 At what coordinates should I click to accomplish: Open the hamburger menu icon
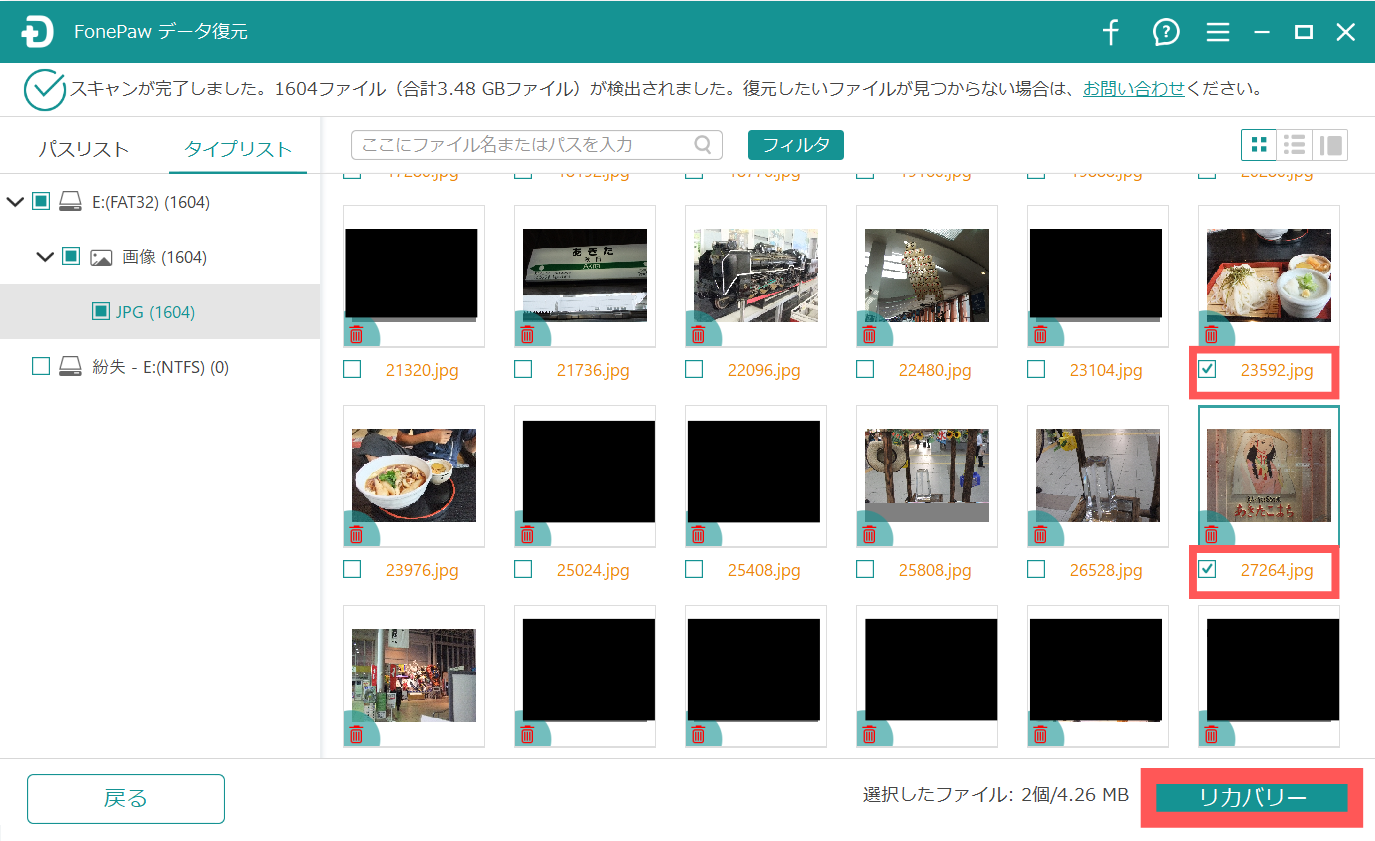coord(1217,32)
